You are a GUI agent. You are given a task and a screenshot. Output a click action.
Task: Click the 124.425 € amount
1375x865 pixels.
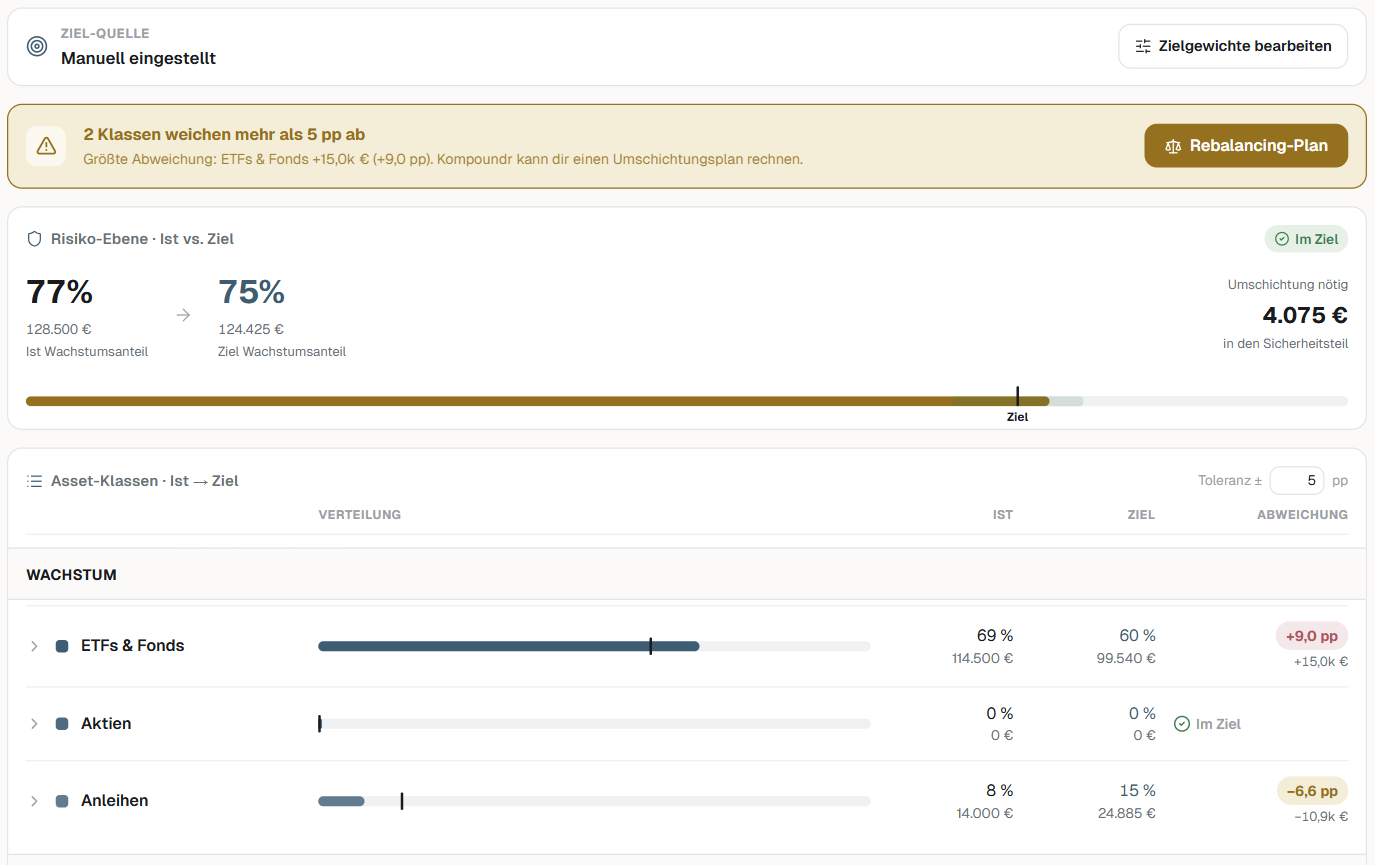pyautogui.click(x=251, y=329)
